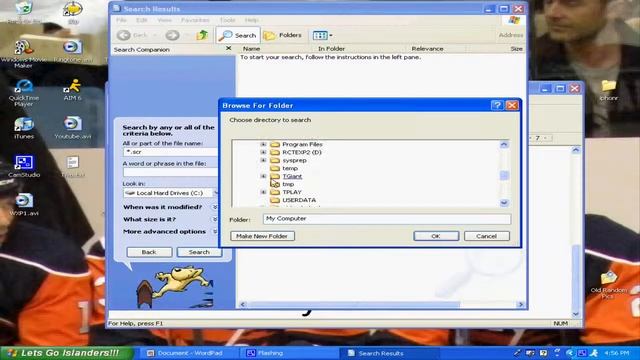Open the View menu

(164, 20)
